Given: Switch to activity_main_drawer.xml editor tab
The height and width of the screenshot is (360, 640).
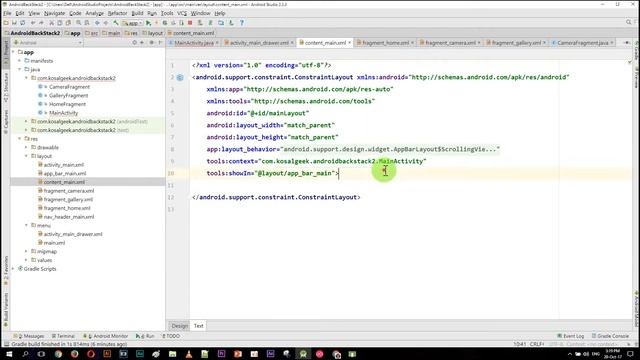Looking at the screenshot, I should (259, 42).
